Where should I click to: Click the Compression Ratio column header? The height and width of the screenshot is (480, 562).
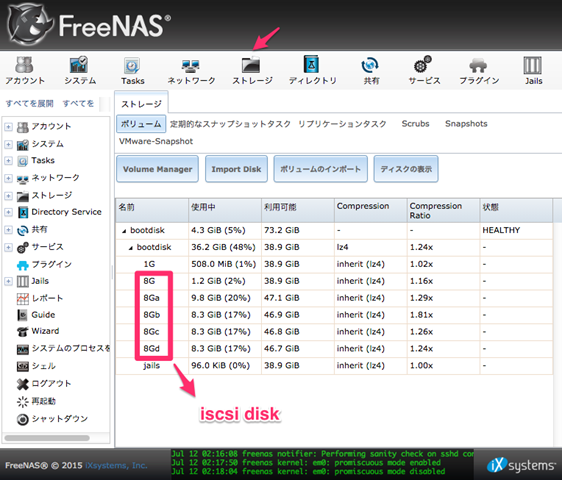pos(443,210)
